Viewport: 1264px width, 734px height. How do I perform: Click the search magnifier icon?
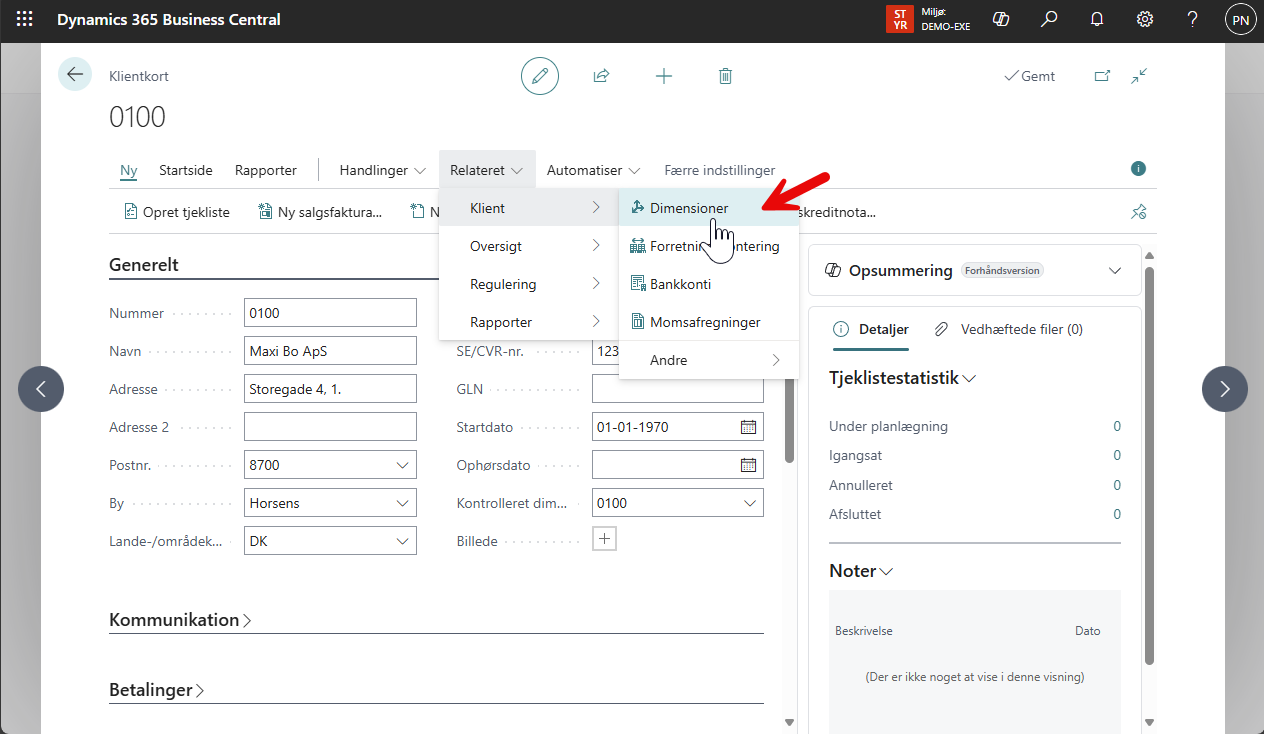pos(1049,20)
